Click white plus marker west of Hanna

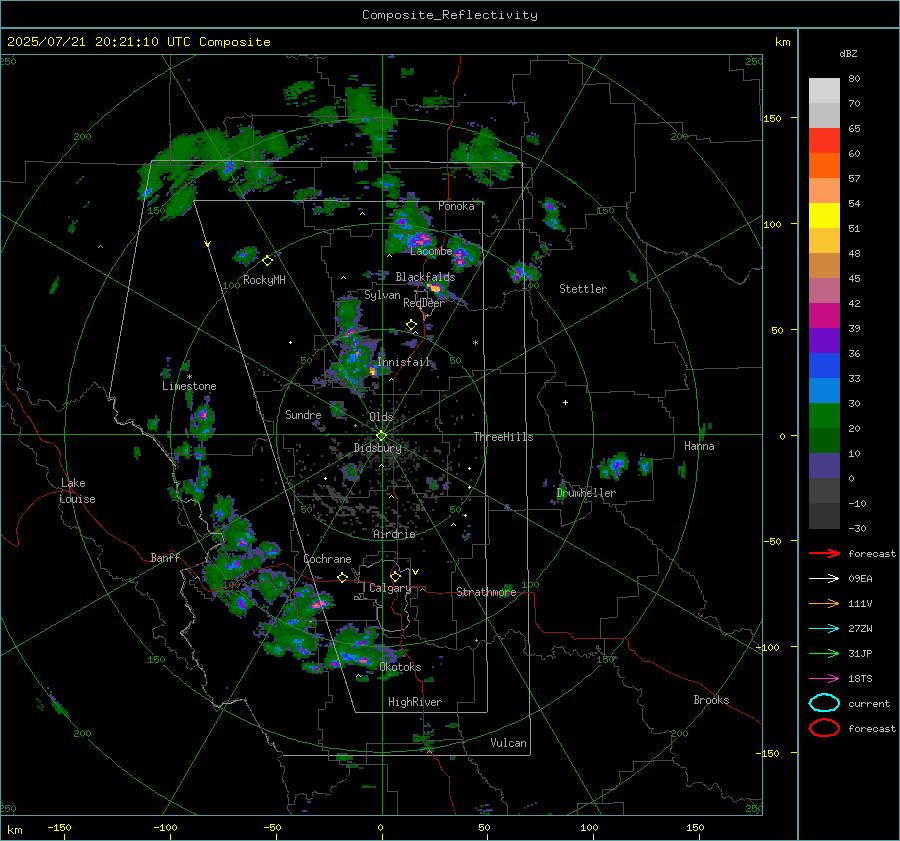pos(565,402)
